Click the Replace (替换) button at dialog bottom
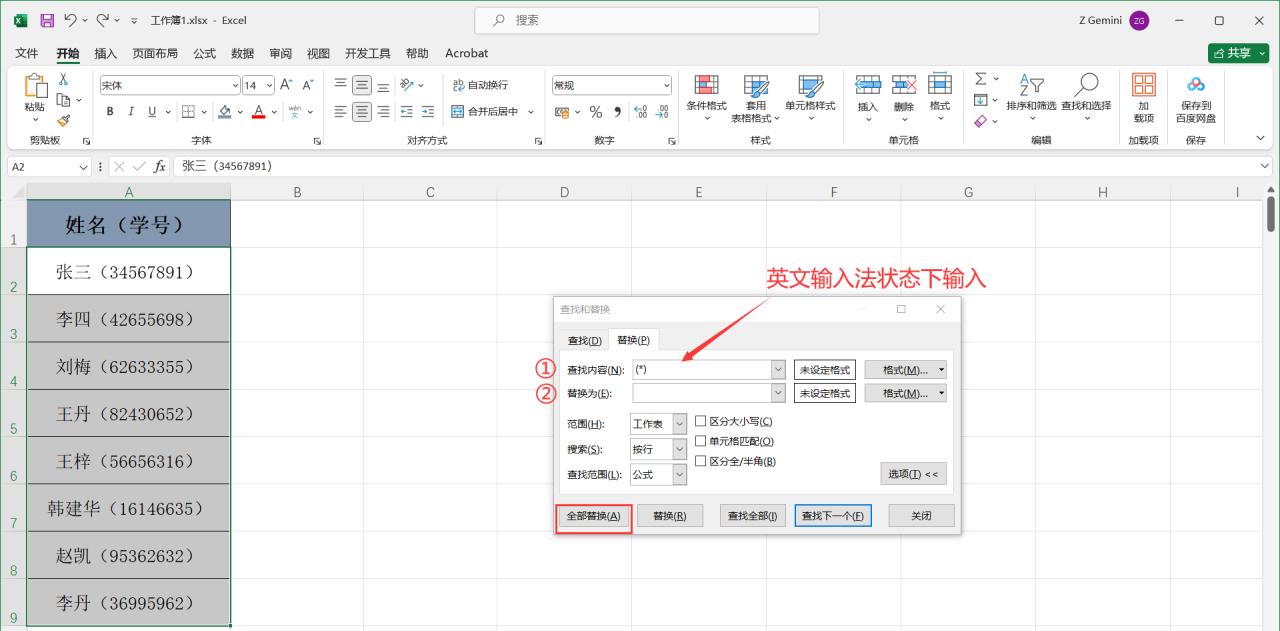The height and width of the screenshot is (631, 1280). [670, 516]
